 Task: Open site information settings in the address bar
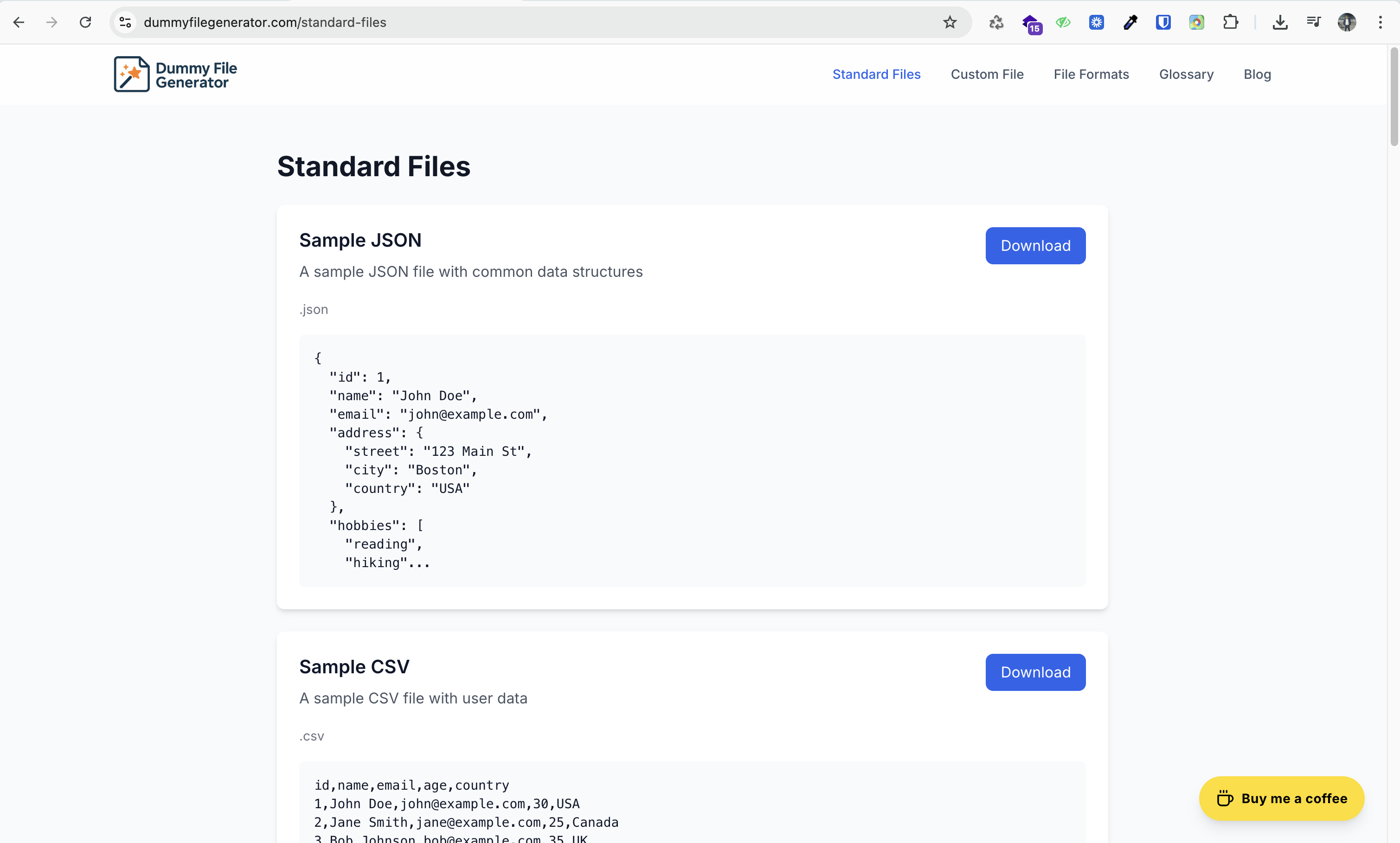coord(125,22)
